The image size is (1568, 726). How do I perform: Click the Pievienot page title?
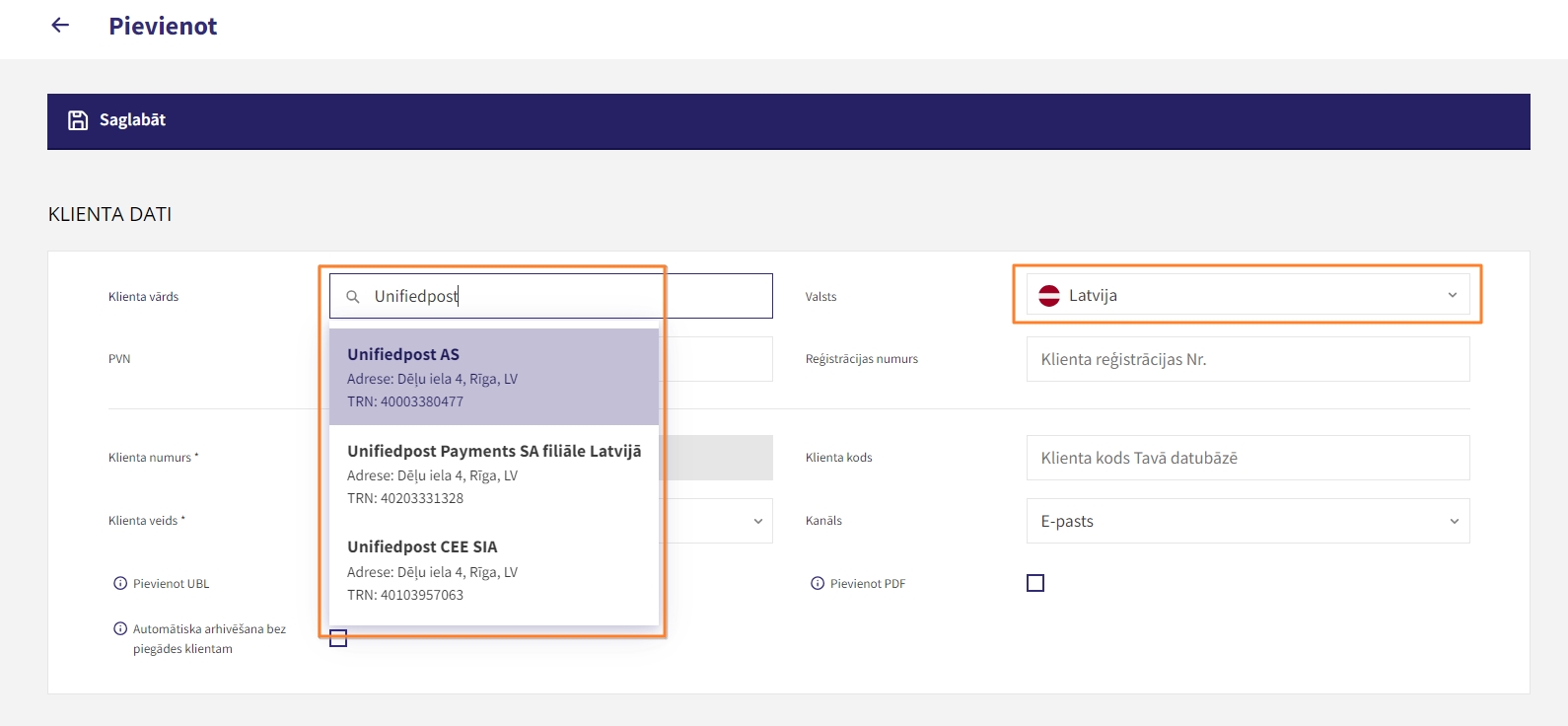(163, 27)
